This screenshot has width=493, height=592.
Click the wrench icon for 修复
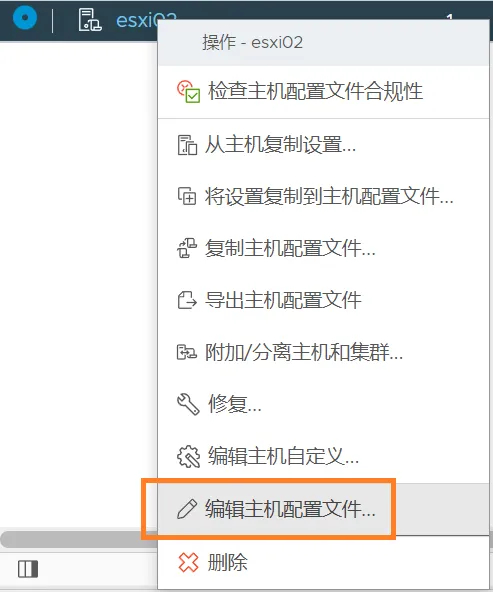188,404
